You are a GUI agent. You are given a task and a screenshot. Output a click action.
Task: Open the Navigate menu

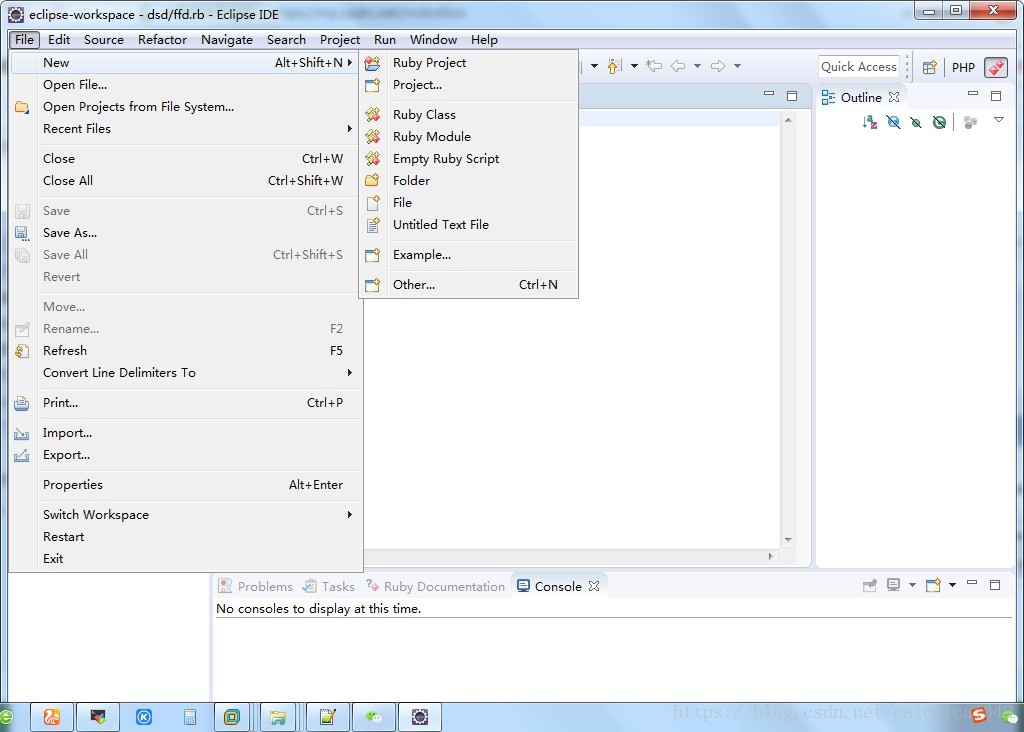[227, 40]
